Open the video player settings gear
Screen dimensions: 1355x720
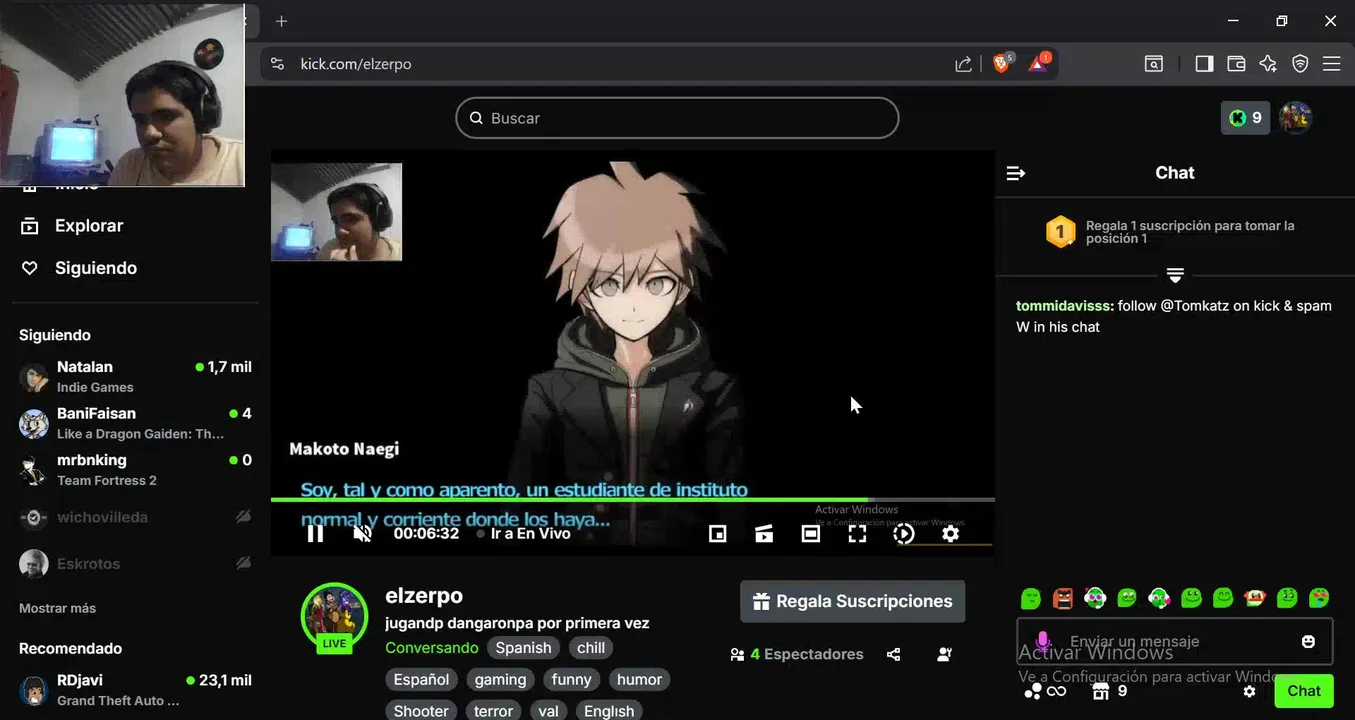(x=951, y=534)
